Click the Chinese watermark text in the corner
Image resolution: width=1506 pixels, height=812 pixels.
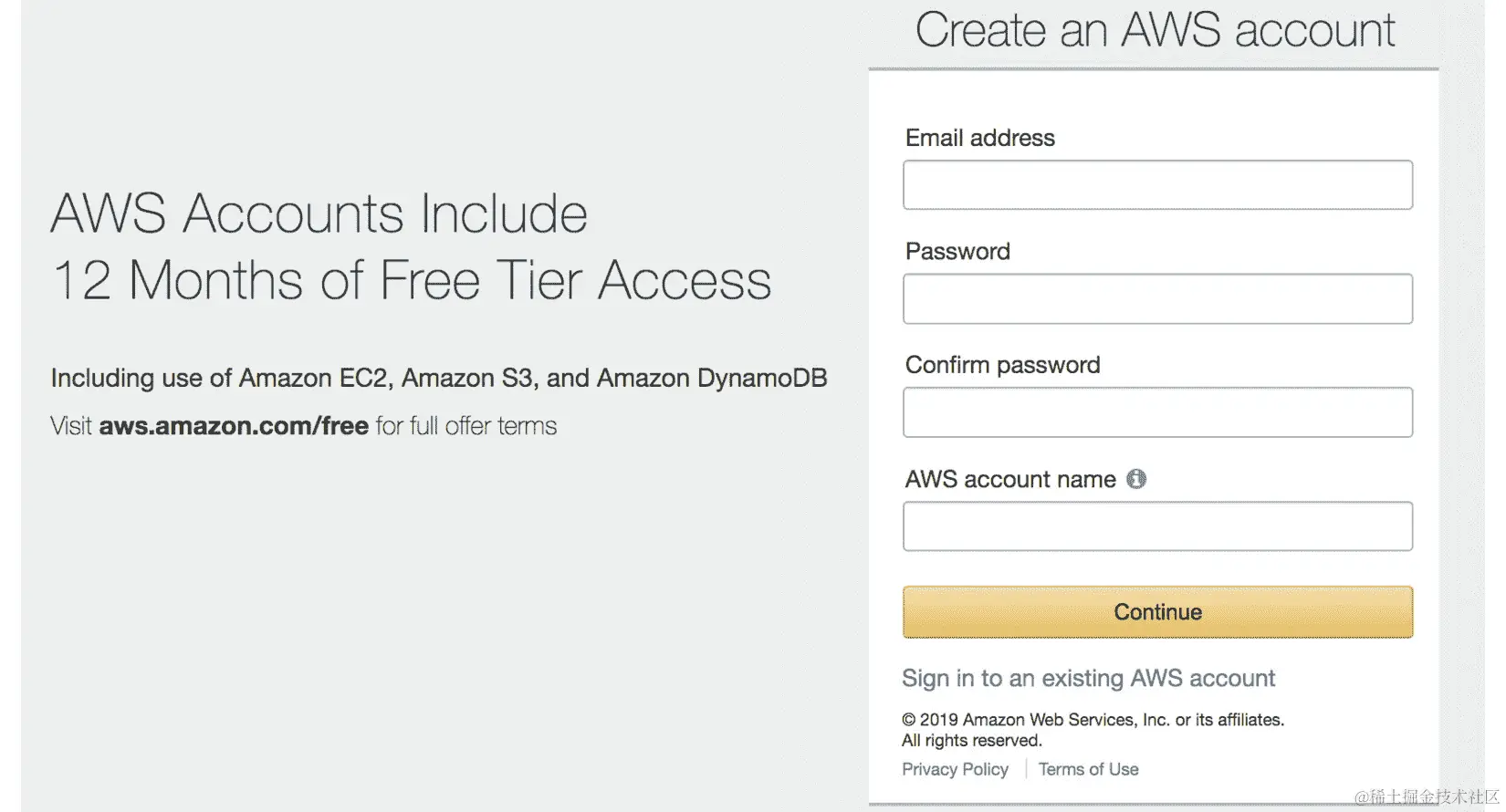coord(1428,797)
